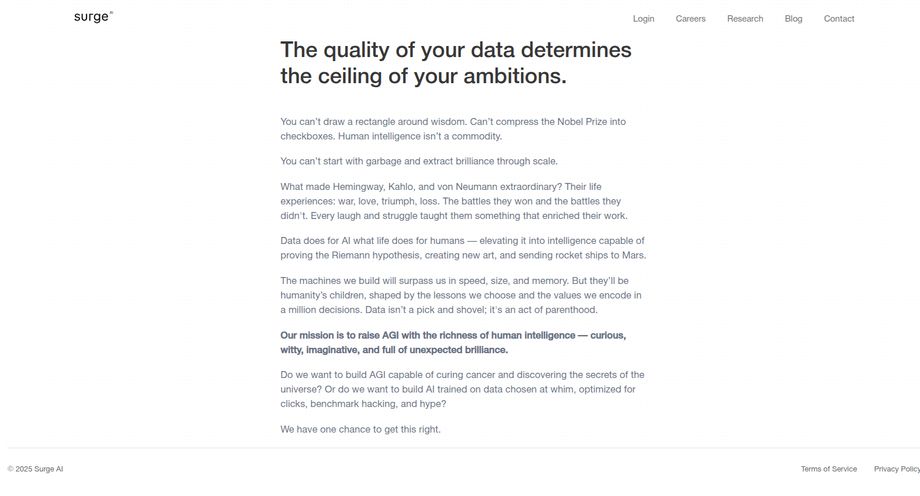Go to the Careers page

[690, 19]
